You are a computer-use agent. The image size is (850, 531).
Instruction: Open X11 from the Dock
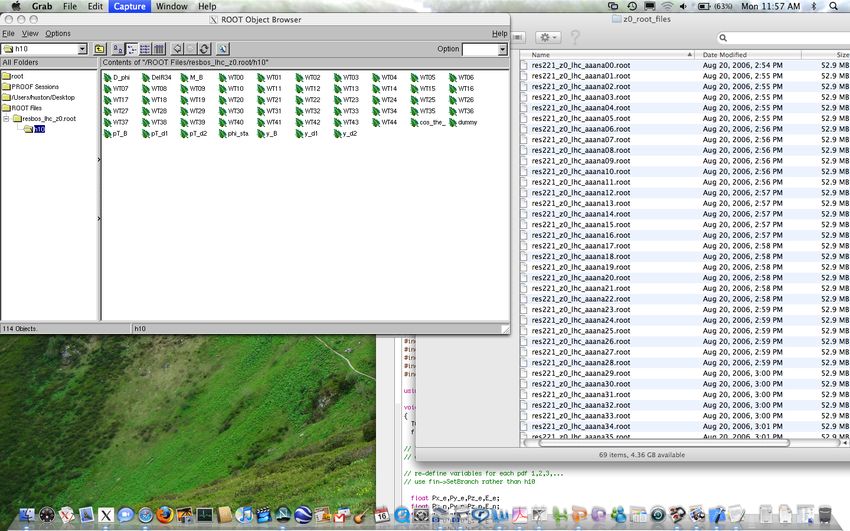[x=106, y=515]
